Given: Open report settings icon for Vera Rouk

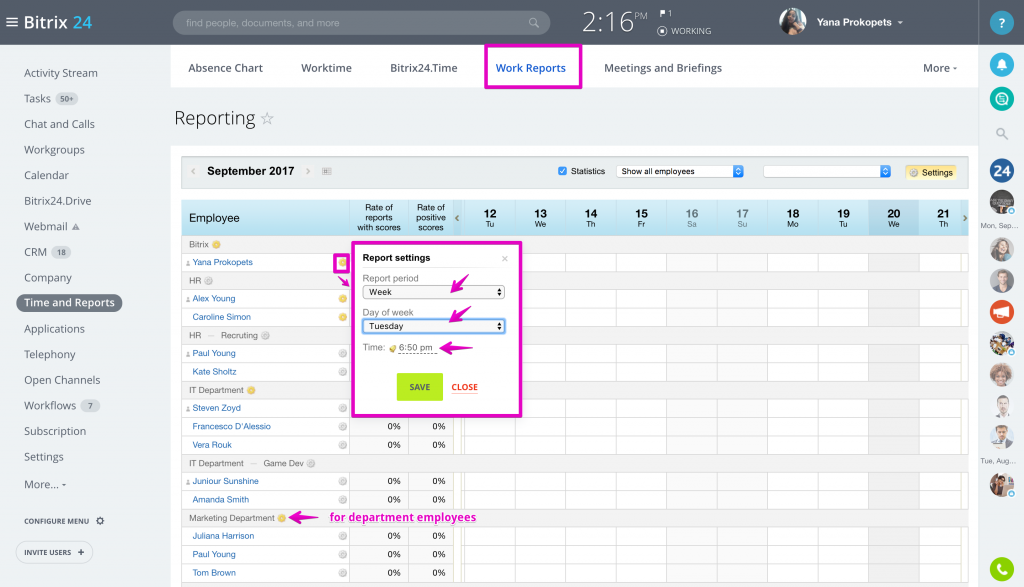Looking at the screenshot, I should pos(342,445).
